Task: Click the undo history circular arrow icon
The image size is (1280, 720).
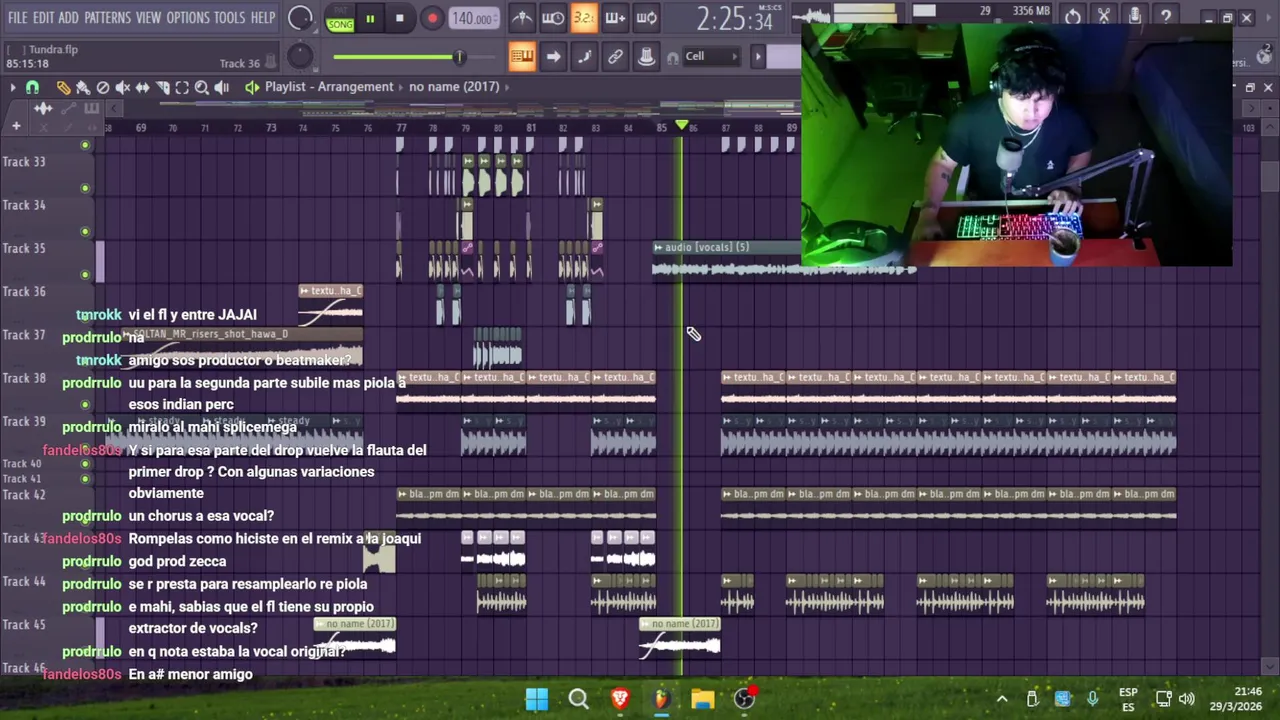Action: (1072, 17)
